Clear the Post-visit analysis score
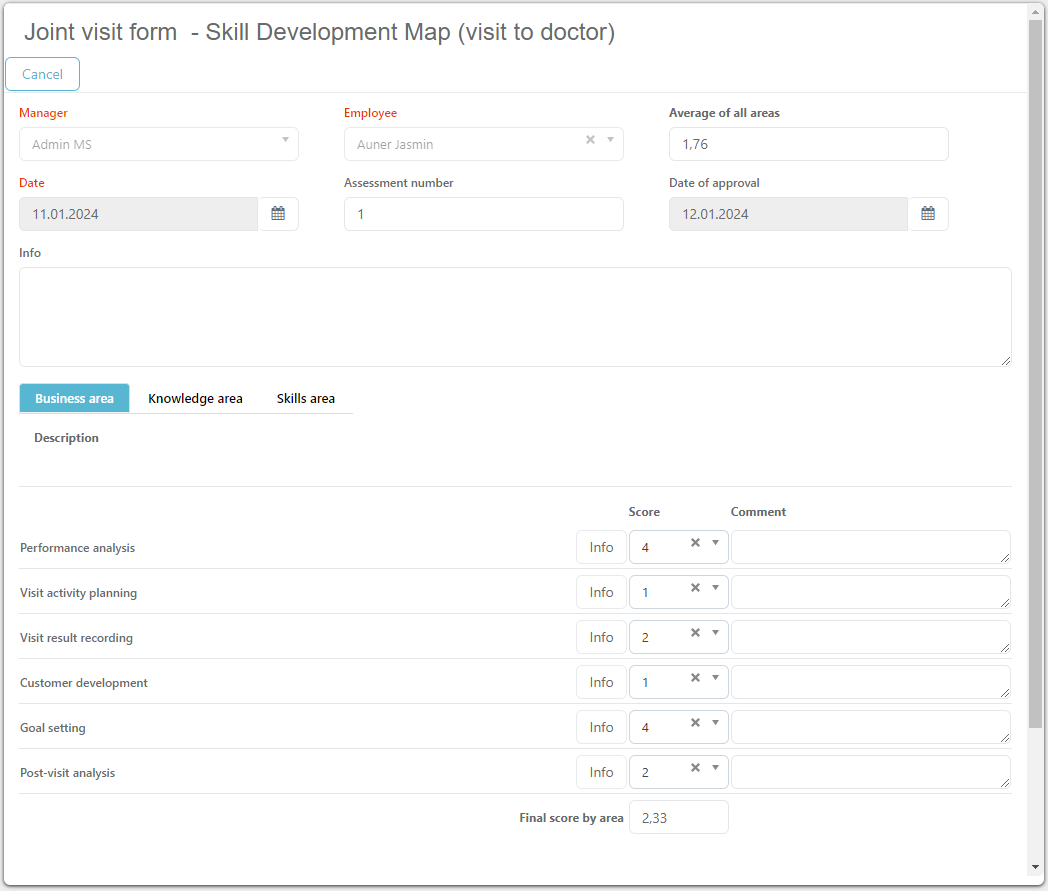The image size is (1048, 891). click(695, 768)
